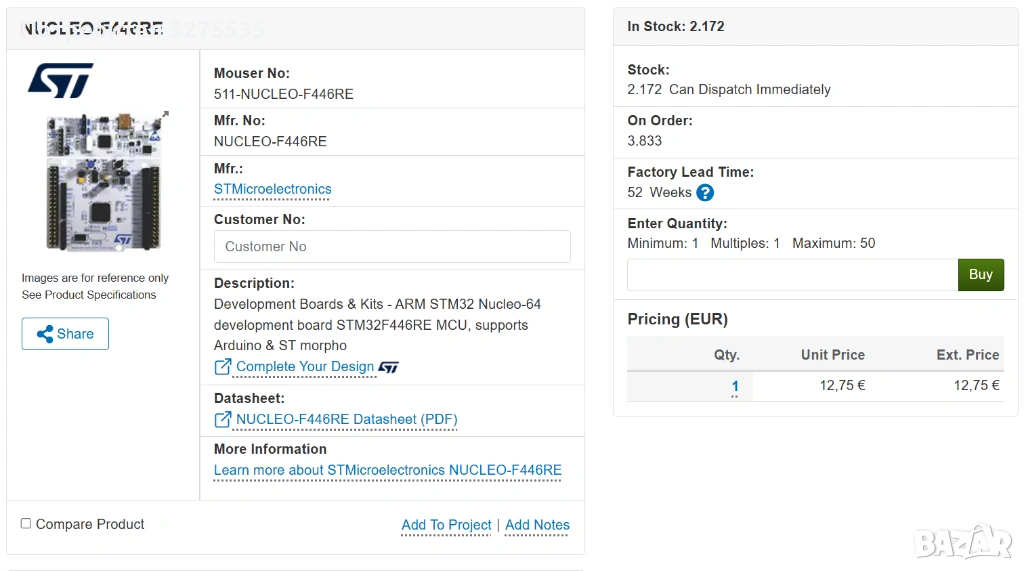Open the STMicroelectronics manufacturer link
The height and width of the screenshot is (571, 1024).
click(272, 189)
